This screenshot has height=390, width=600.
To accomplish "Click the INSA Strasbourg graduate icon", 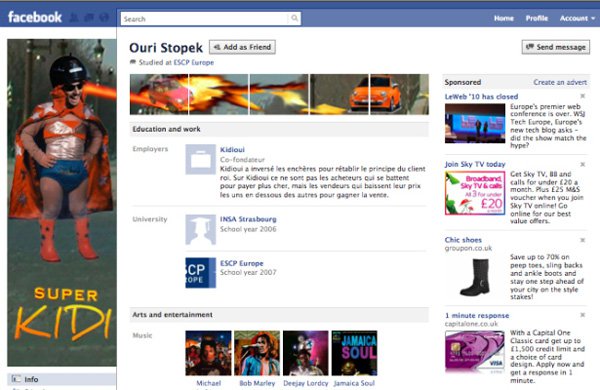I will 201,229.
